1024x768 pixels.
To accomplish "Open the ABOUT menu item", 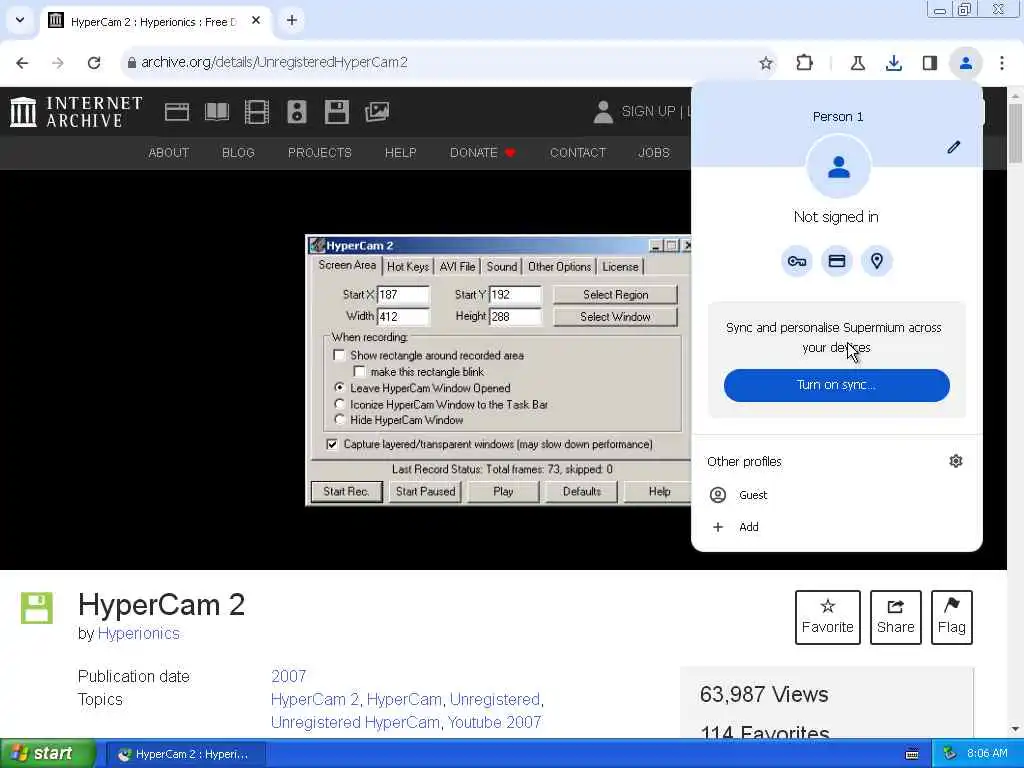I will pyautogui.click(x=168, y=153).
